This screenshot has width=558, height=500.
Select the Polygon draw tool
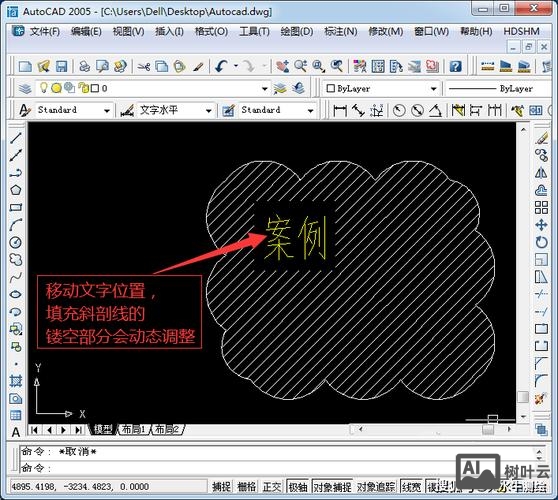16,190
